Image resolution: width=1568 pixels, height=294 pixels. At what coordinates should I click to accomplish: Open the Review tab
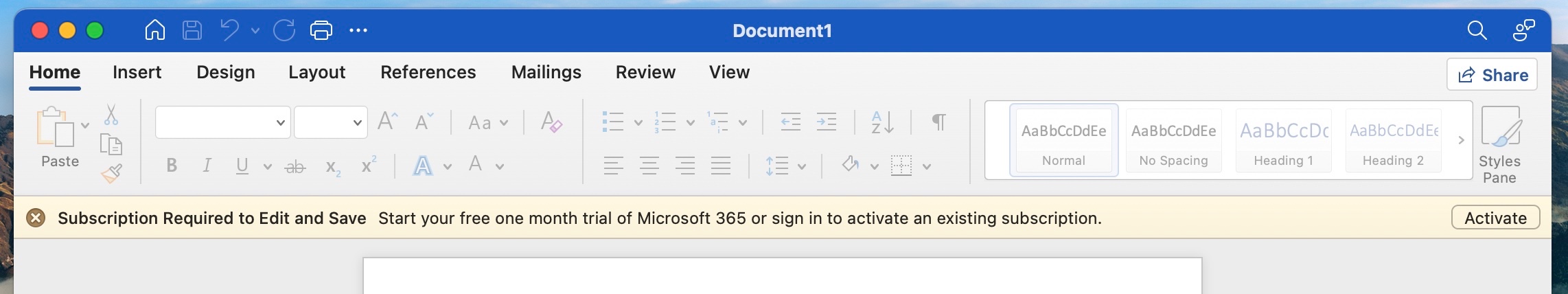[x=645, y=72]
